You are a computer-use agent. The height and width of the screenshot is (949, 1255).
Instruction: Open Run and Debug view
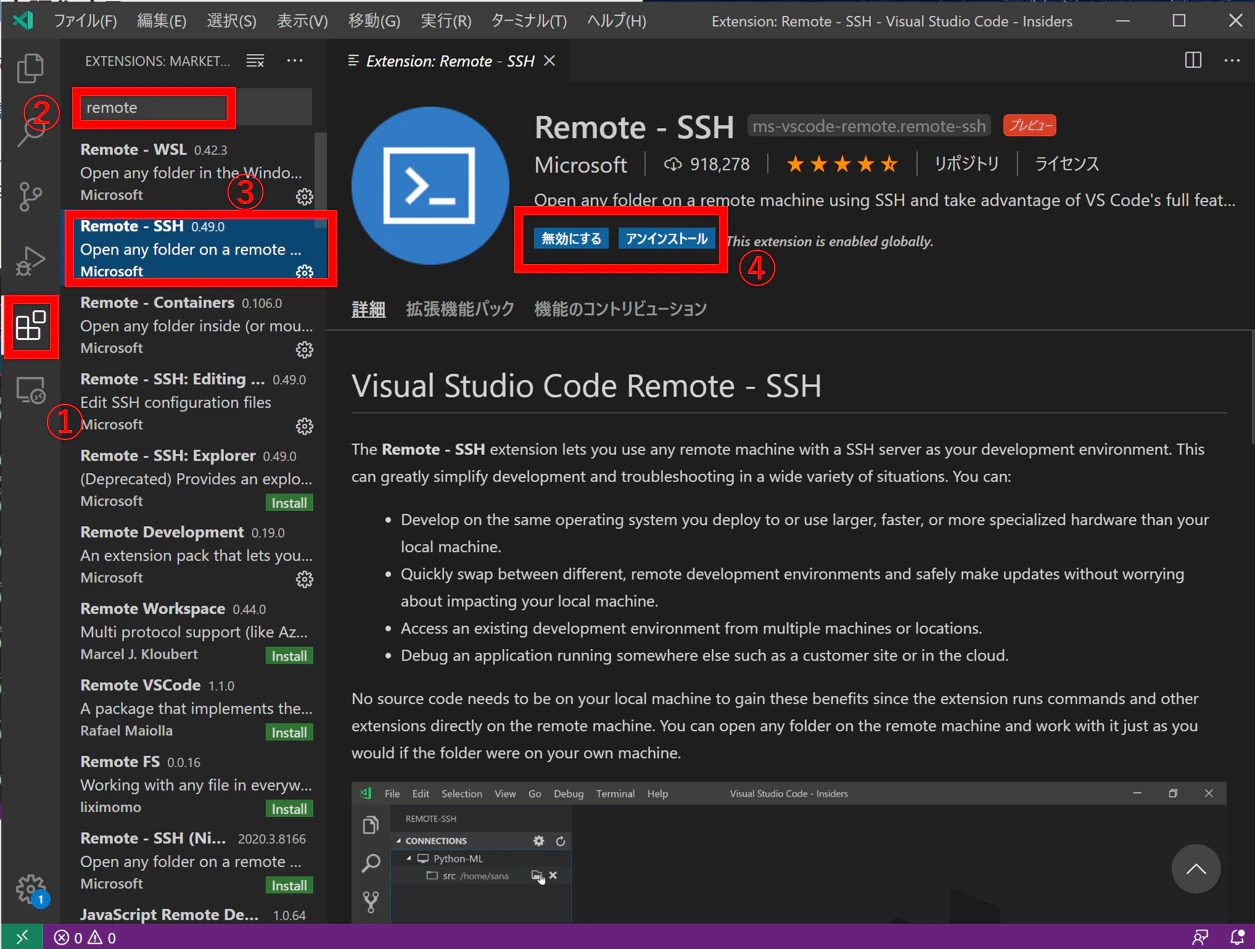31,261
